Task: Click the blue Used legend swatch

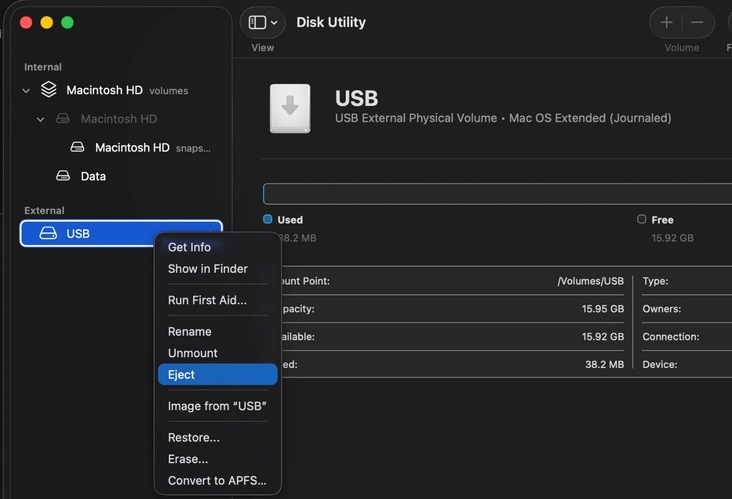Action: [x=267, y=219]
